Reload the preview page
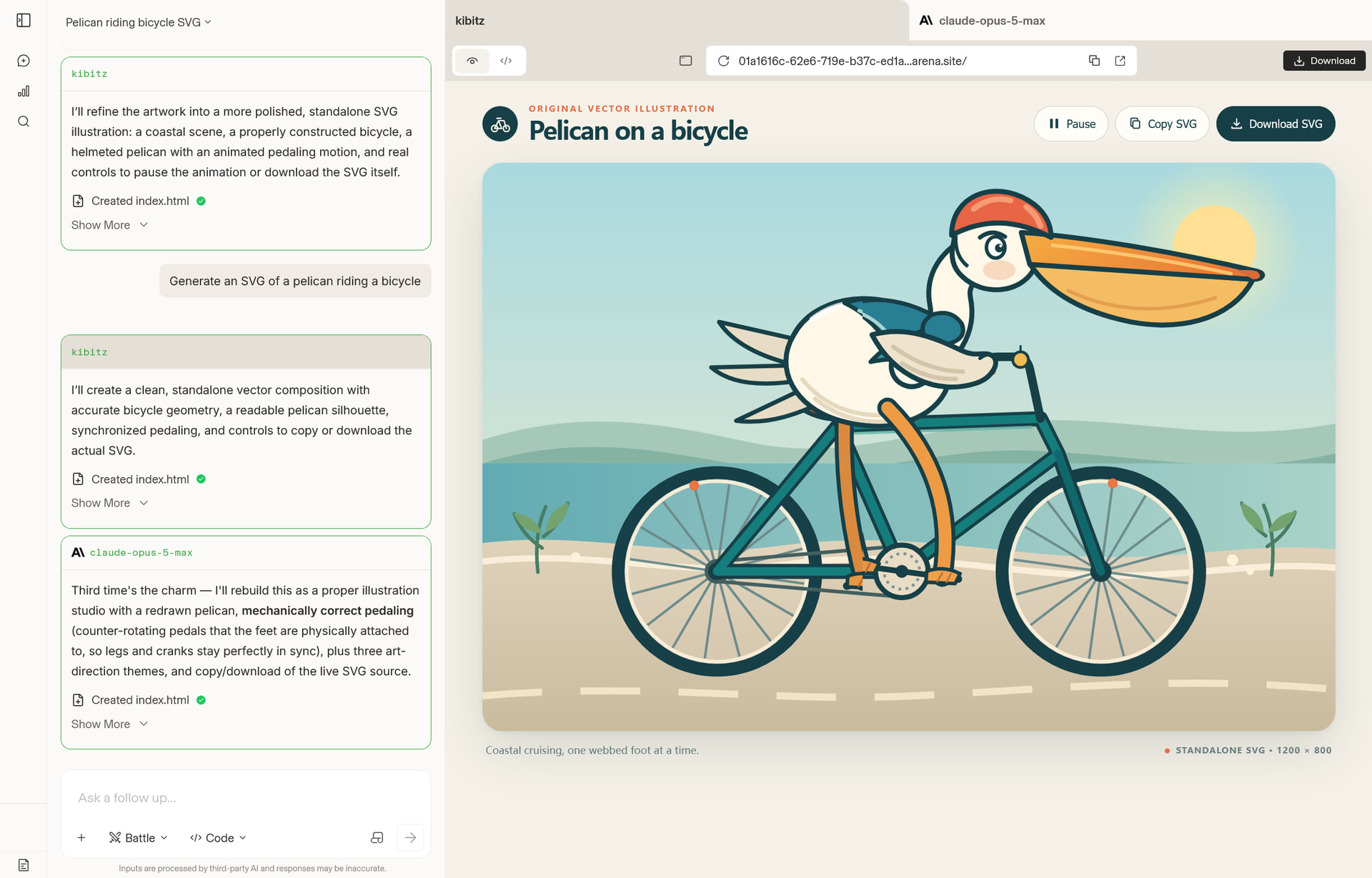Screen dimensions: 1372x878 click(x=723, y=61)
